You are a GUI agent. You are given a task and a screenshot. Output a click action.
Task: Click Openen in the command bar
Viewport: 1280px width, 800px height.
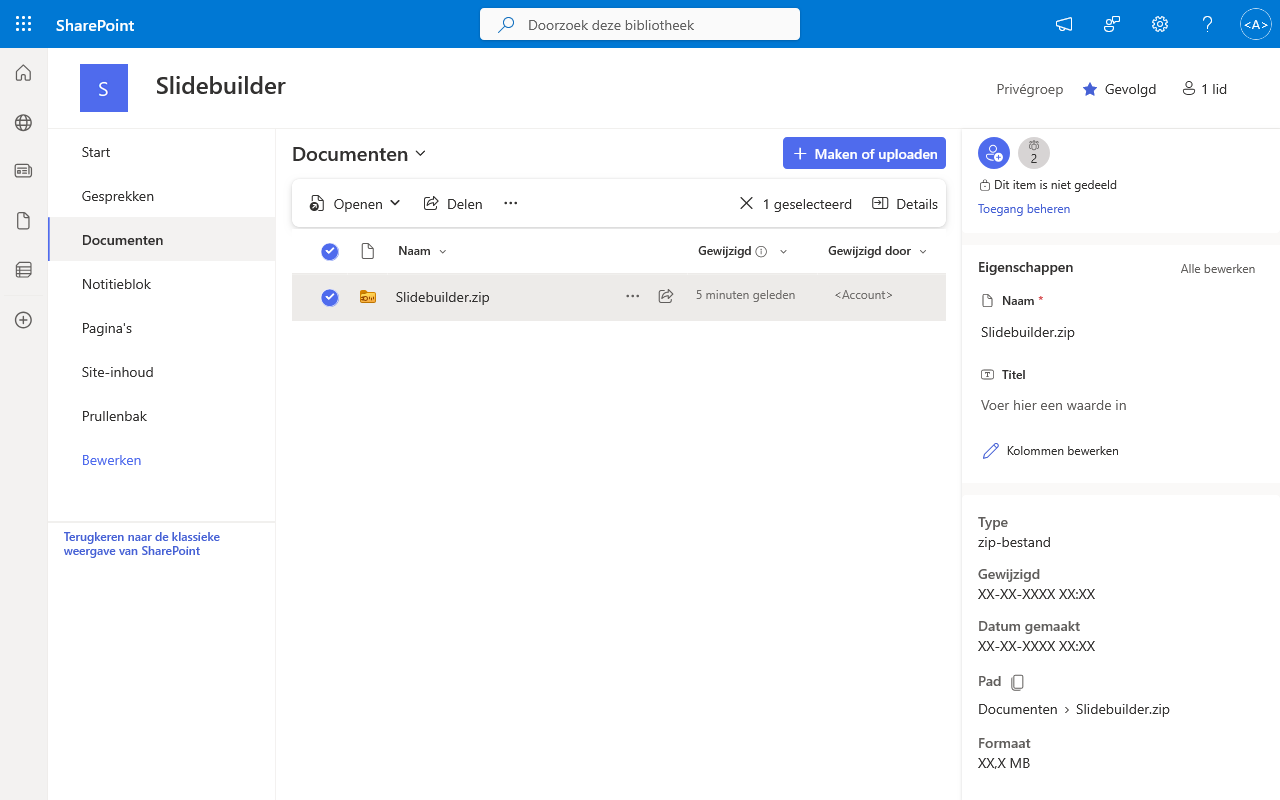pyautogui.click(x=346, y=204)
